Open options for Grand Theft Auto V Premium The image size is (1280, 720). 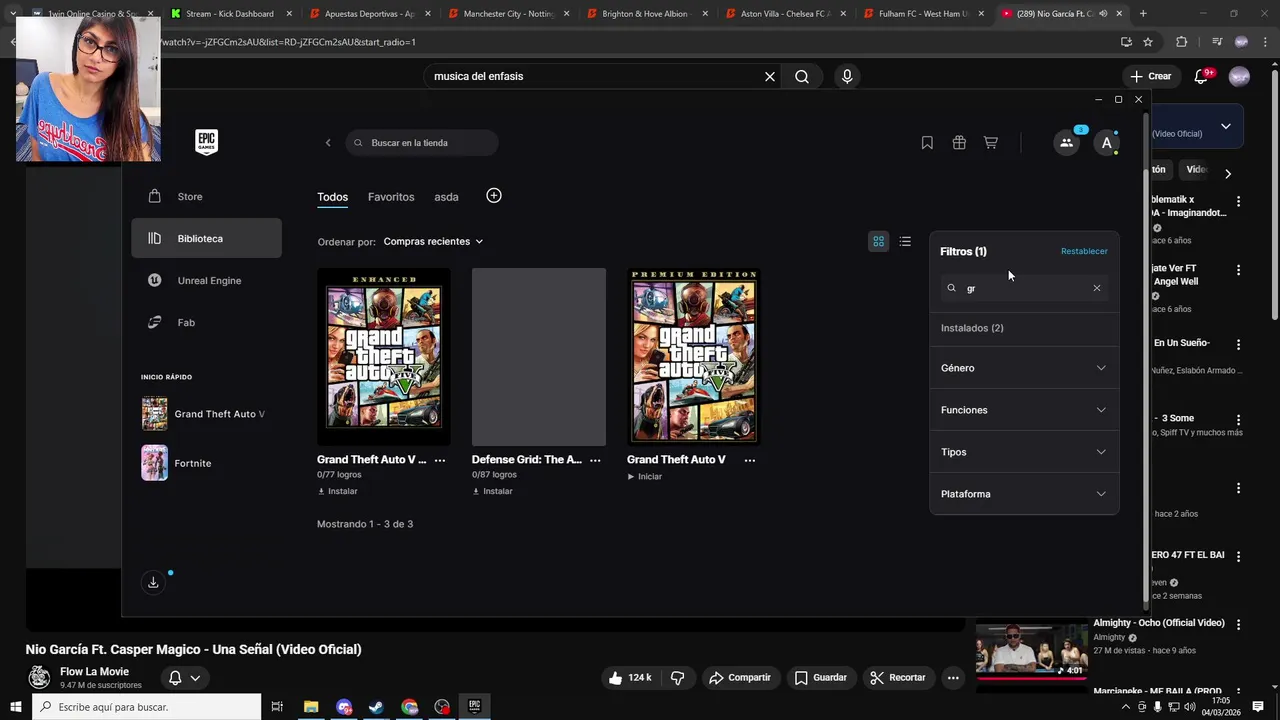tap(750, 460)
